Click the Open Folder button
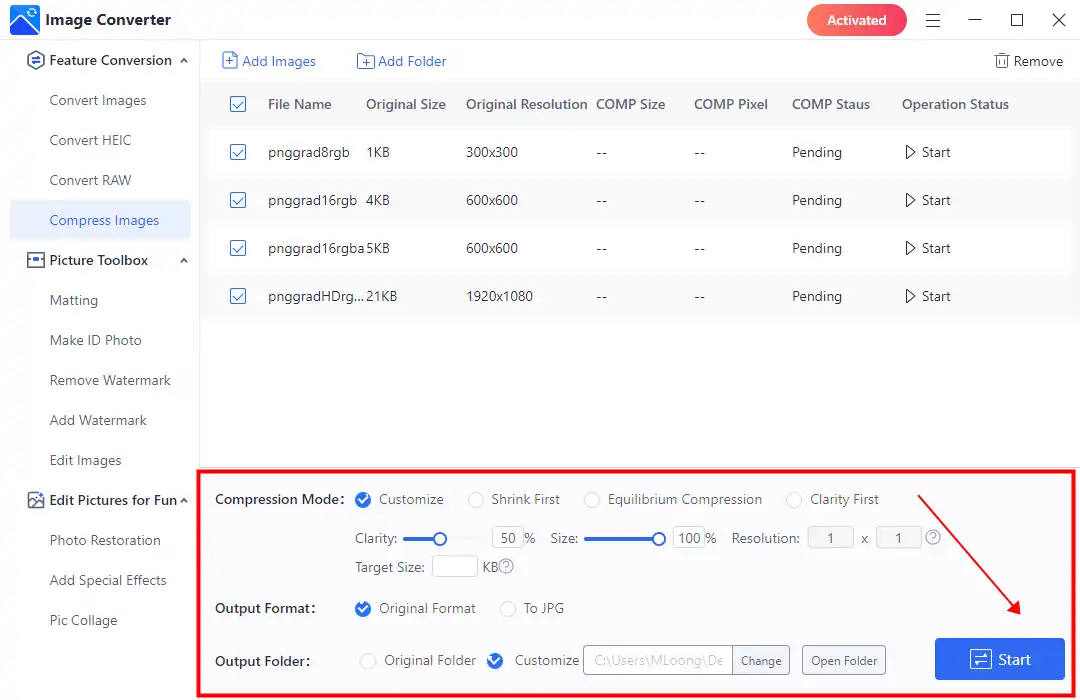Image resolution: width=1080 pixels, height=700 pixels. click(x=844, y=661)
